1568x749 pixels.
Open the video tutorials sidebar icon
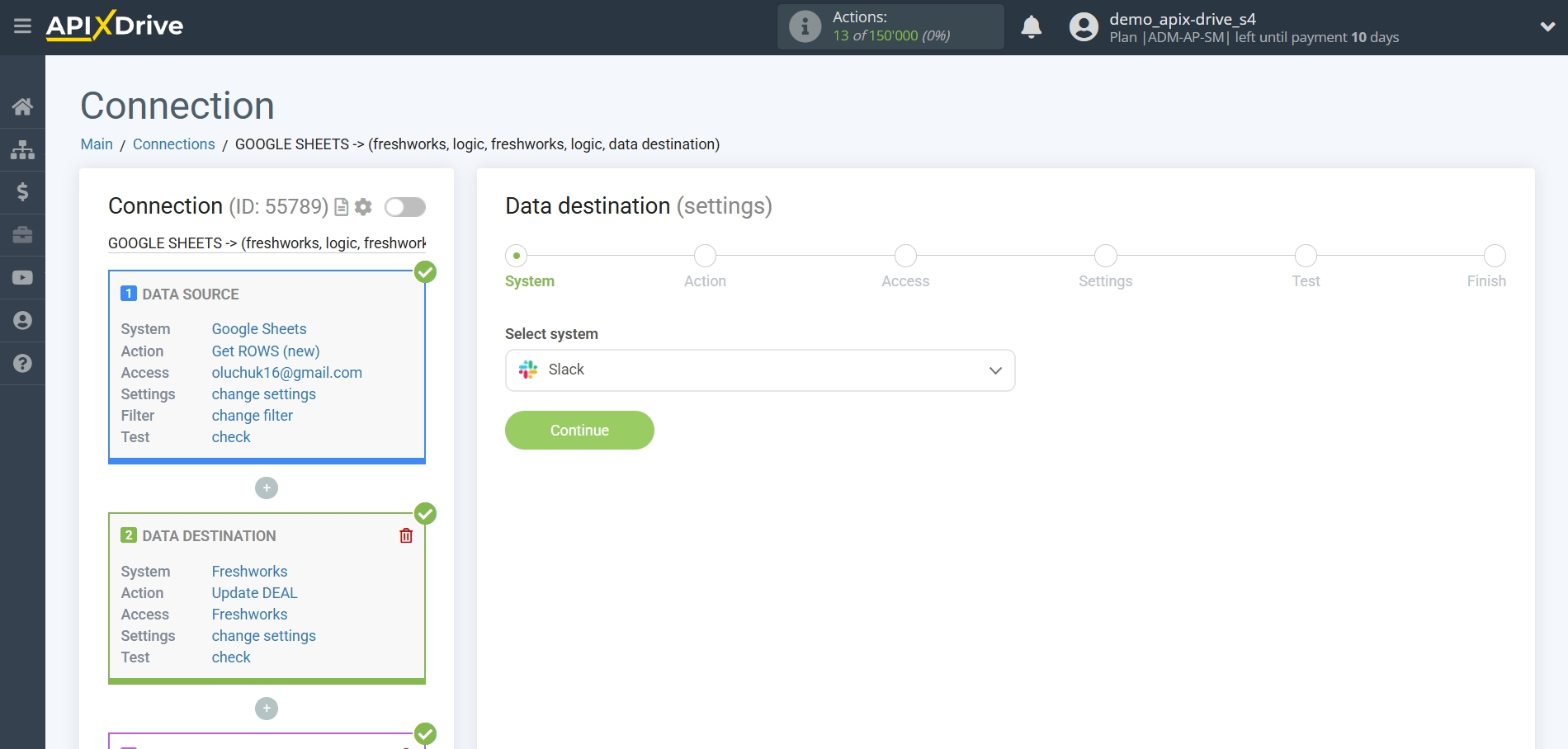tap(22, 278)
